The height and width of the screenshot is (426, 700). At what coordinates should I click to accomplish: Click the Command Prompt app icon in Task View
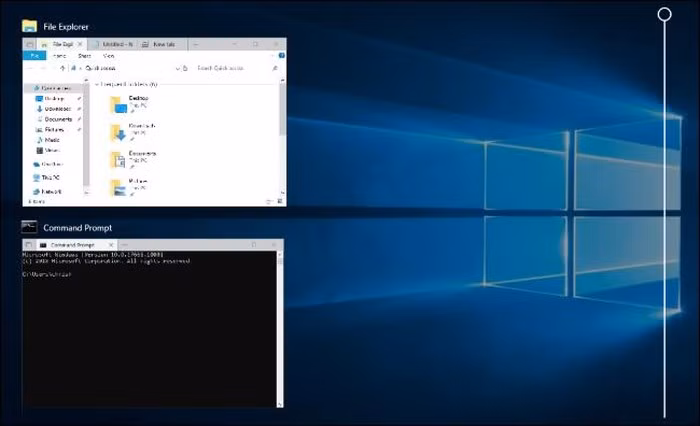coord(29,227)
